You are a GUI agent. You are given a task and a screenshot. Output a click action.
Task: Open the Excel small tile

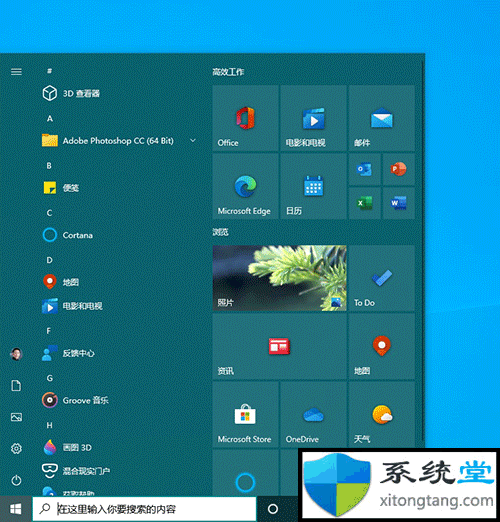coord(364,203)
